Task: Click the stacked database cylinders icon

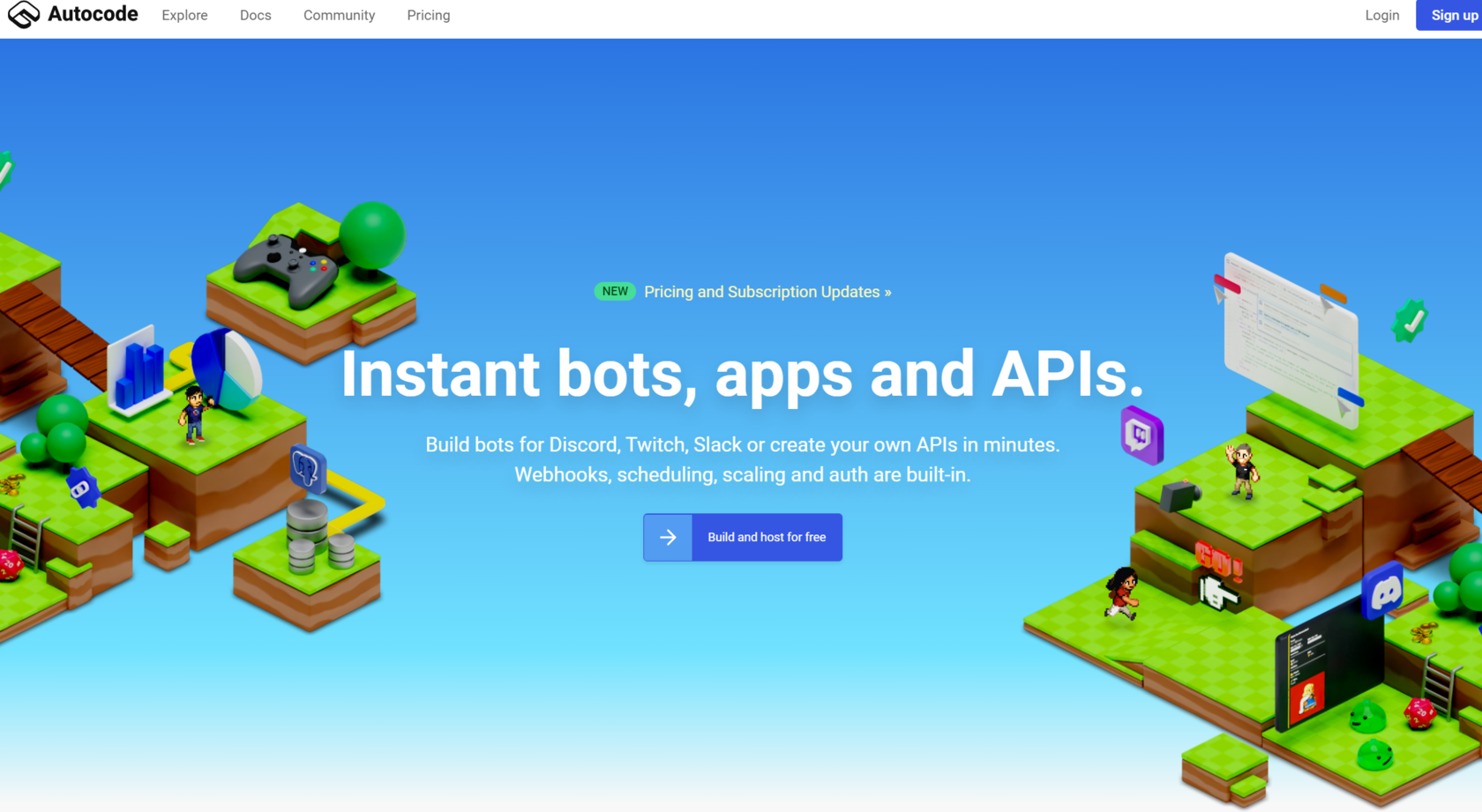Action: (x=318, y=538)
